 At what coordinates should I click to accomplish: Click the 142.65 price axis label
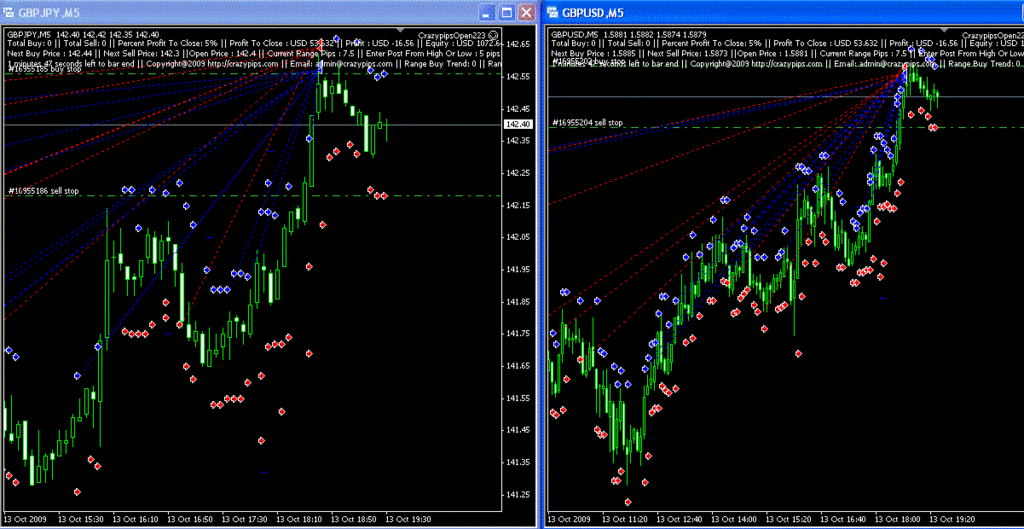click(518, 44)
